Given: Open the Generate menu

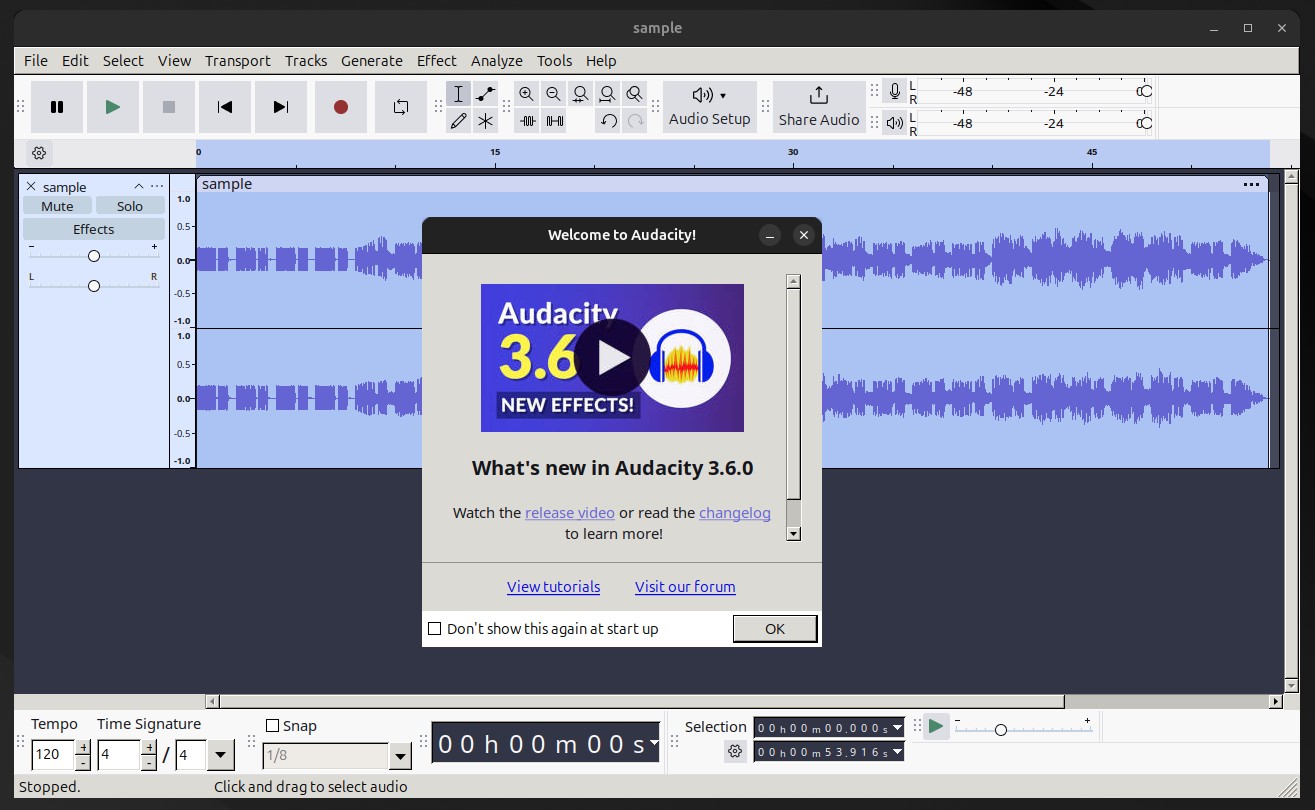Looking at the screenshot, I should (x=372, y=61).
